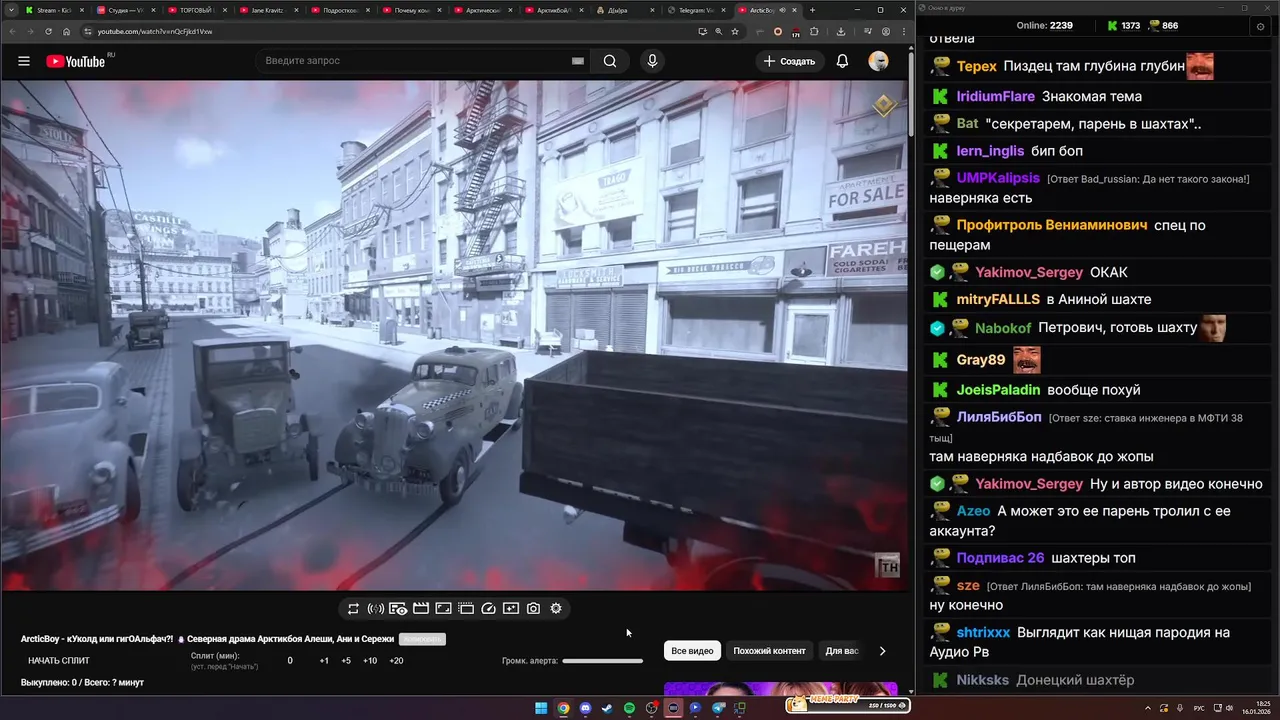
Task: Click the frame aspect icon in the toolbar
Action: coord(443,608)
